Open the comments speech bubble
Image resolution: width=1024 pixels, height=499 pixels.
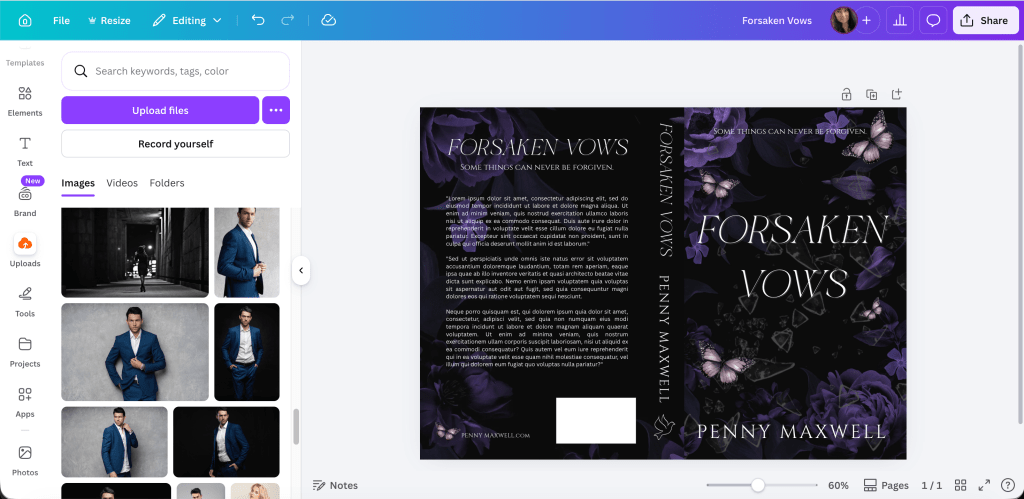[x=933, y=20]
